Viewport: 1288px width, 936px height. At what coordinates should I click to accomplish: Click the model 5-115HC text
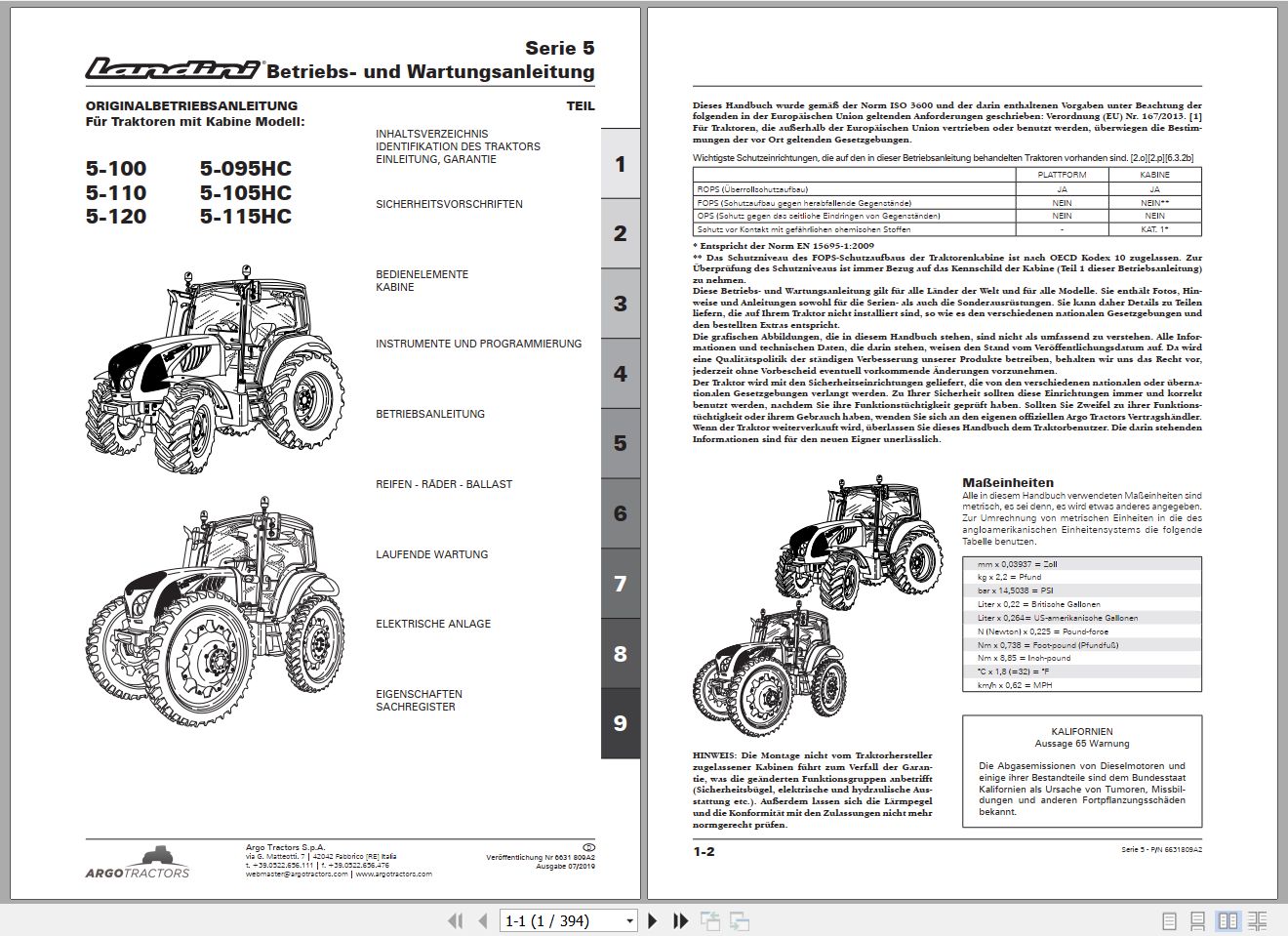246,217
